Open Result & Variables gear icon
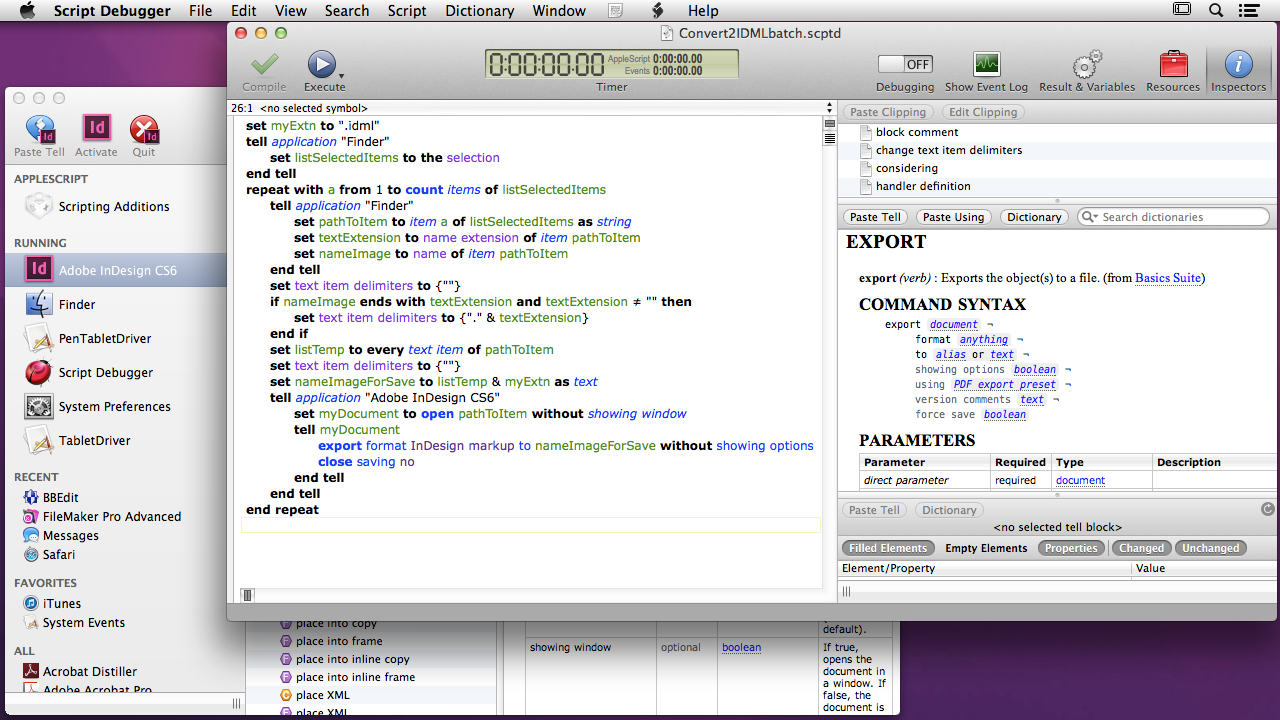 pyautogui.click(x=1086, y=66)
